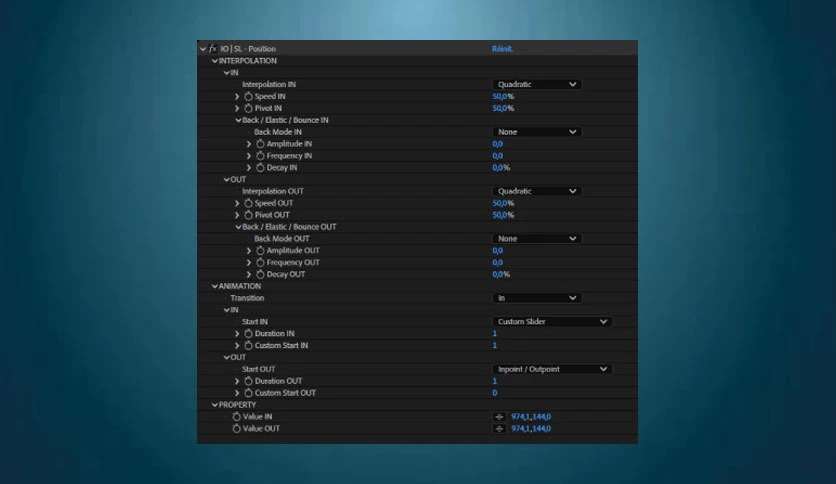Collapse the INTERPOLATION group
Screen dimensions: 836x484
(x=214, y=61)
